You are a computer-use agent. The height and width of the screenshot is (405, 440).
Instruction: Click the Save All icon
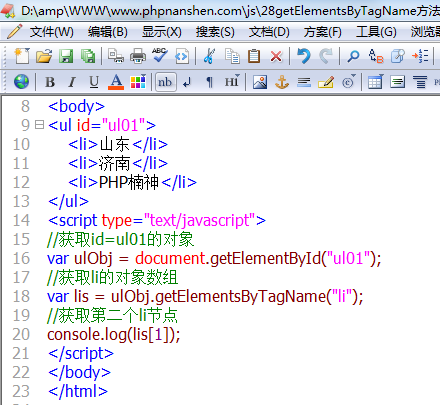coord(88,56)
